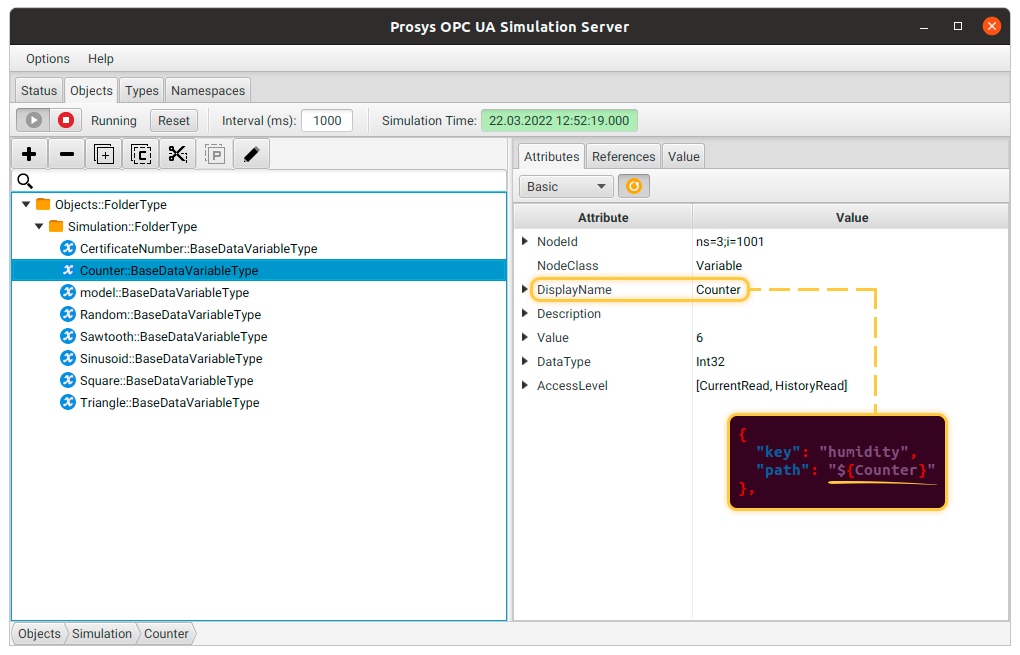Screen dimensions: 1020x655
Task: Open the Options menu
Action: (47, 59)
